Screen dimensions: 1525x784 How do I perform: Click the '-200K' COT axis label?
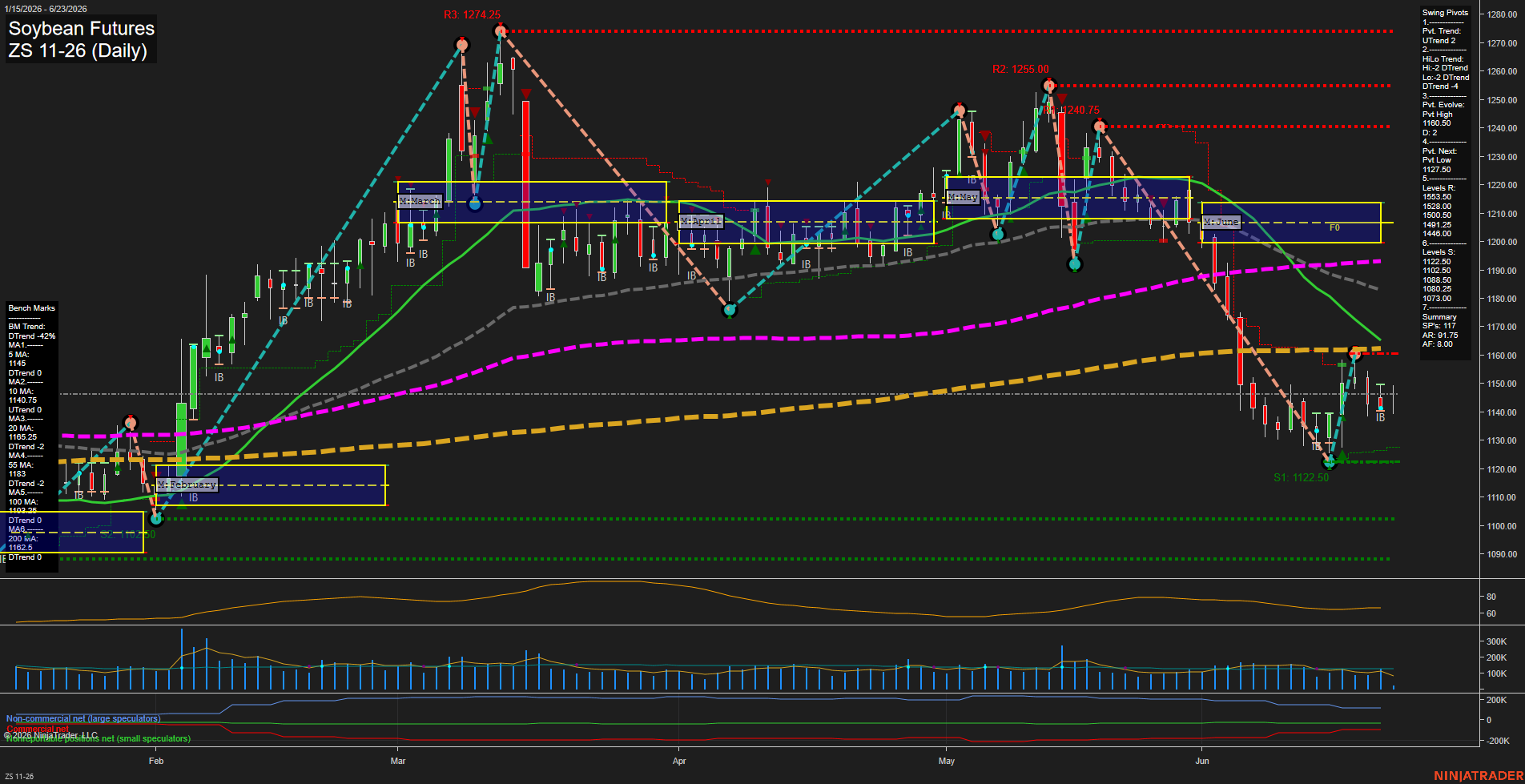tap(1499, 742)
